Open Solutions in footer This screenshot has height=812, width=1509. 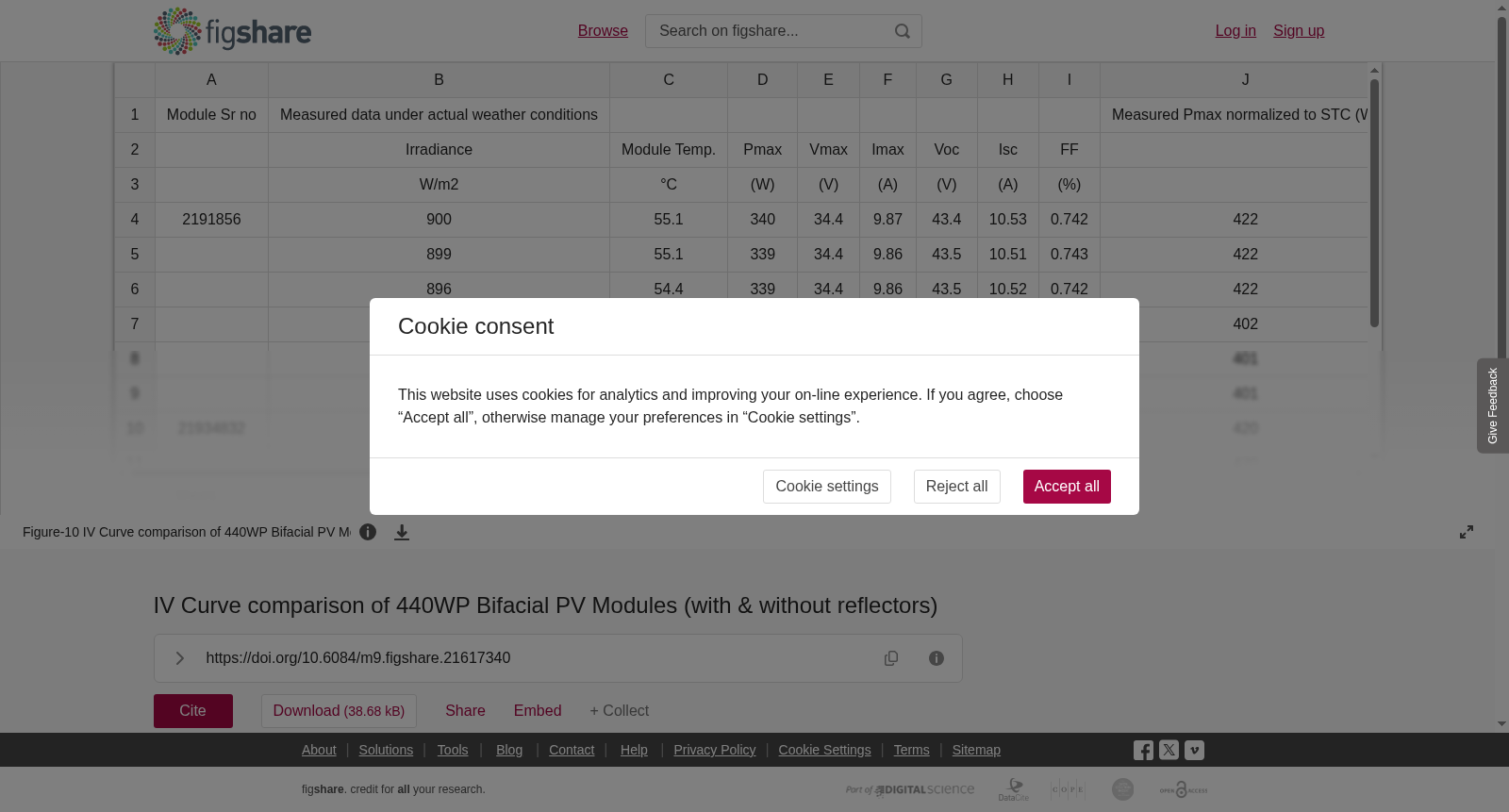386,750
